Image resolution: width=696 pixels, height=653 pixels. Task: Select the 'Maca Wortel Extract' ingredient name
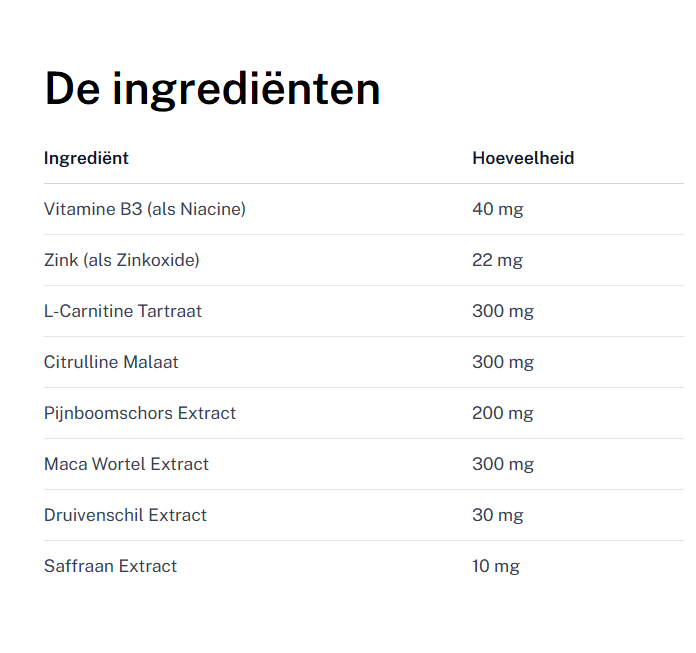[126, 464]
